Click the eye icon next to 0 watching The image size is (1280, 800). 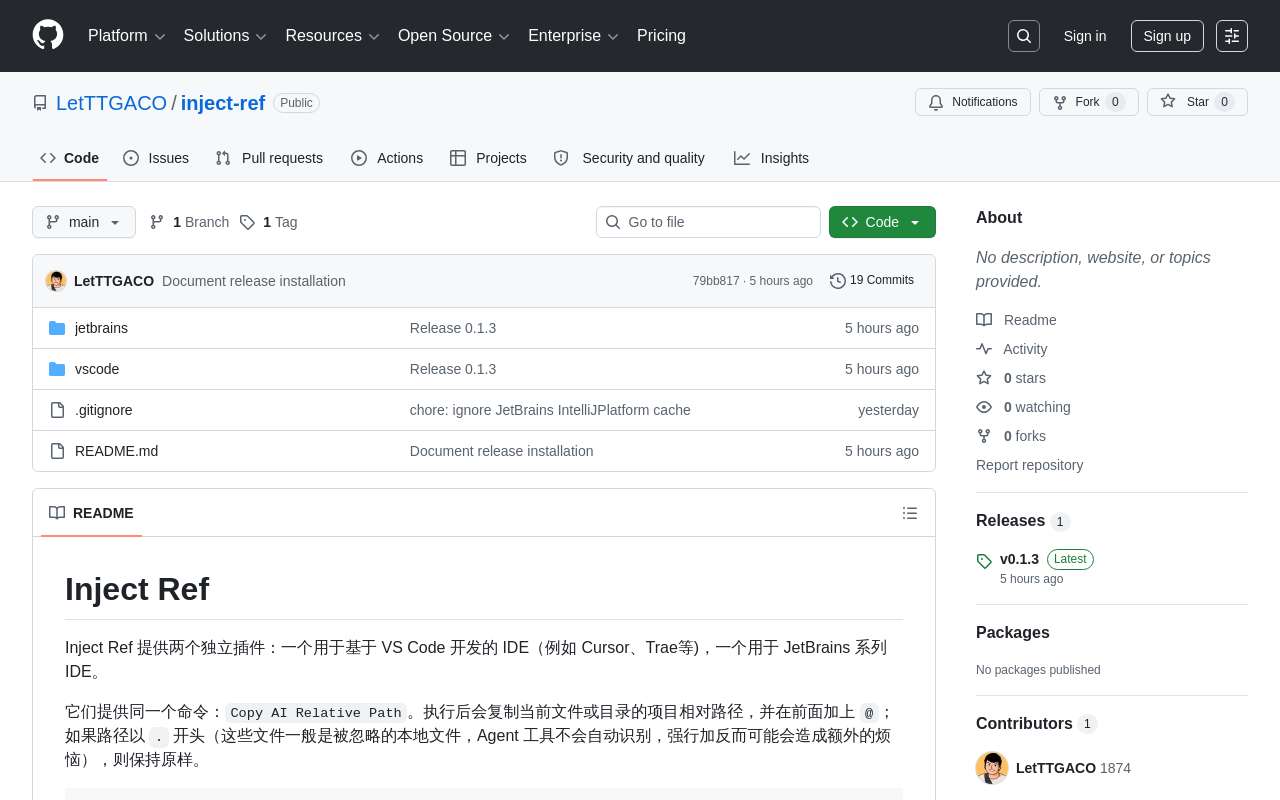tap(984, 407)
